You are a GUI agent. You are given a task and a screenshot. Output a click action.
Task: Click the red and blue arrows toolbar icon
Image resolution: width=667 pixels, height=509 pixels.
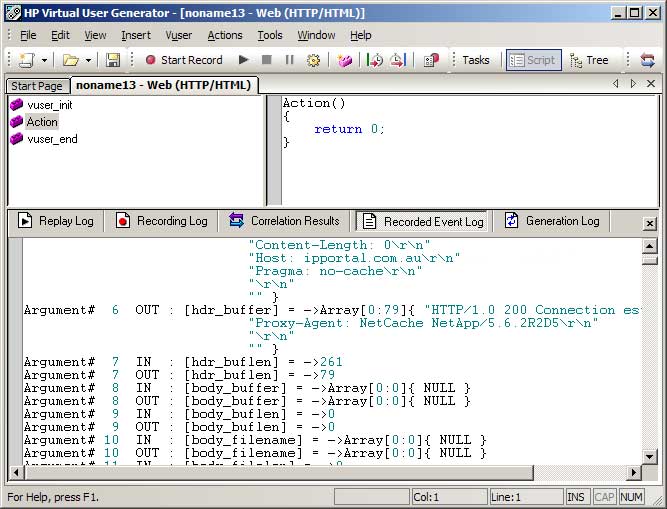[647, 60]
